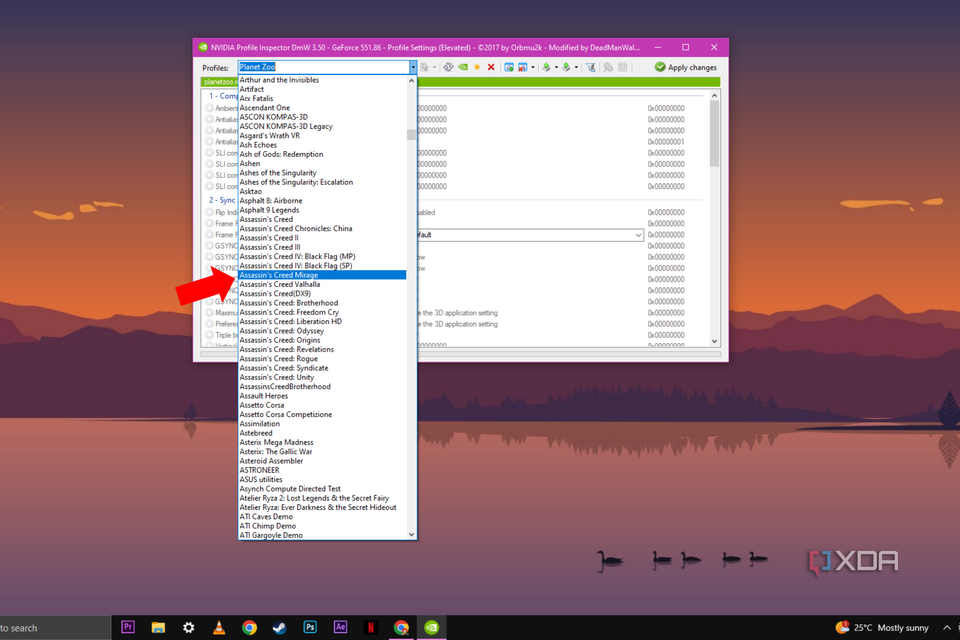This screenshot has width=960, height=640.
Task: Open the Profiles dropdown arrow
Action: 412,66
